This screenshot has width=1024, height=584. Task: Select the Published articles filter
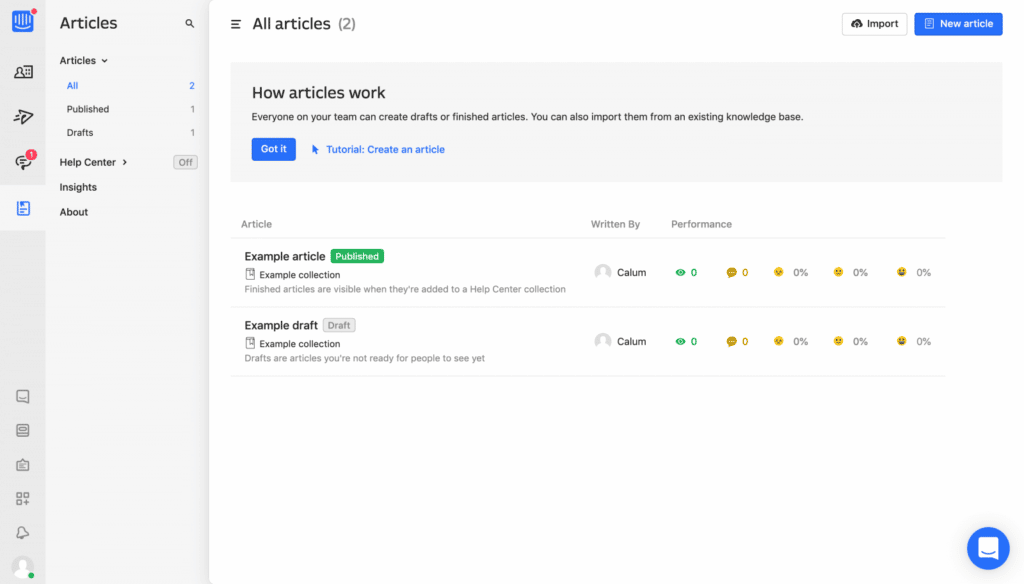(88, 109)
